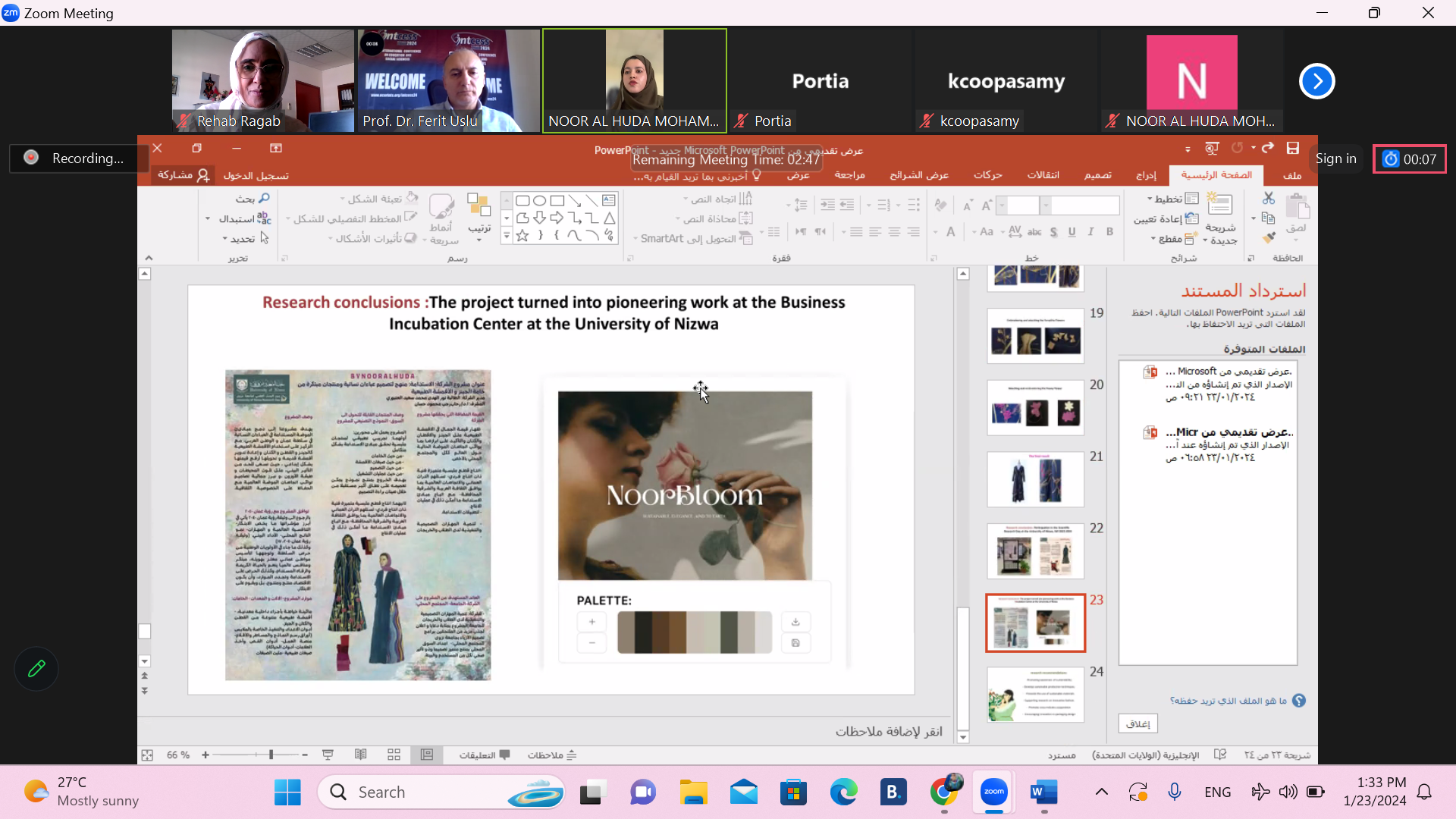Screen dimensions: 1456x819
Task: Toggle Underline text formatting
Action: (1072, 232)
